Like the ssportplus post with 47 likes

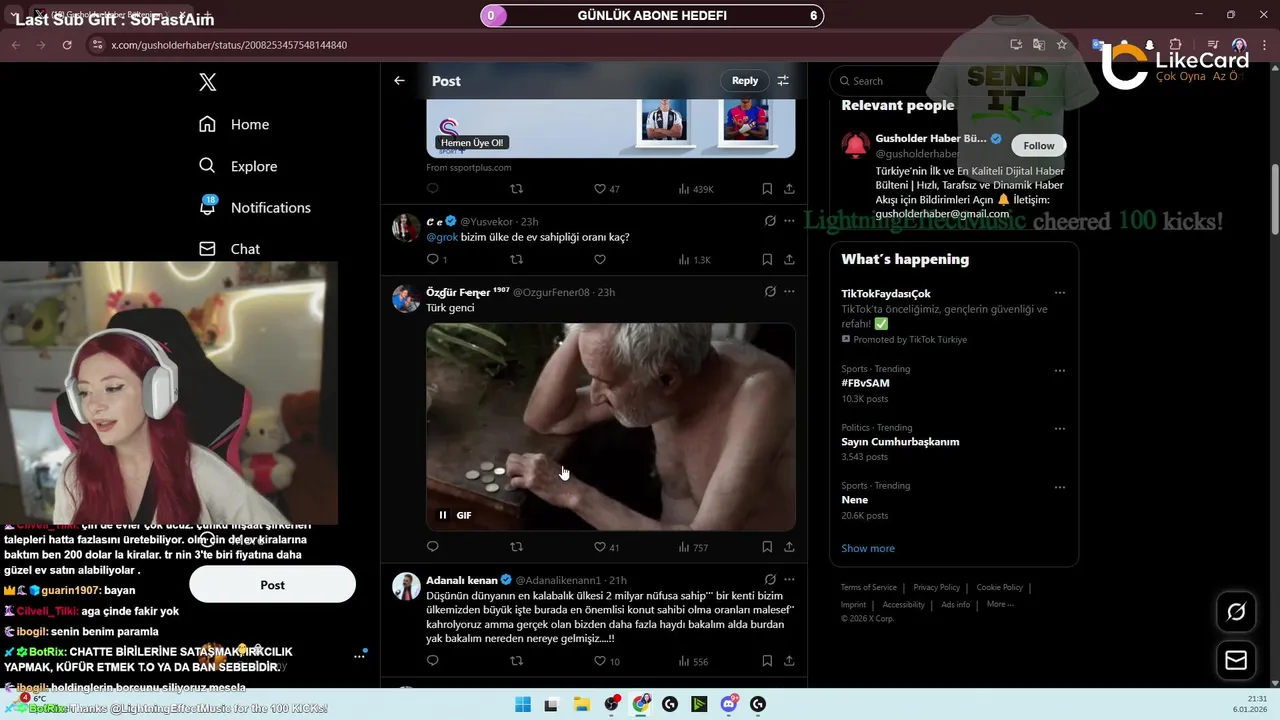[x=607, y=189]
